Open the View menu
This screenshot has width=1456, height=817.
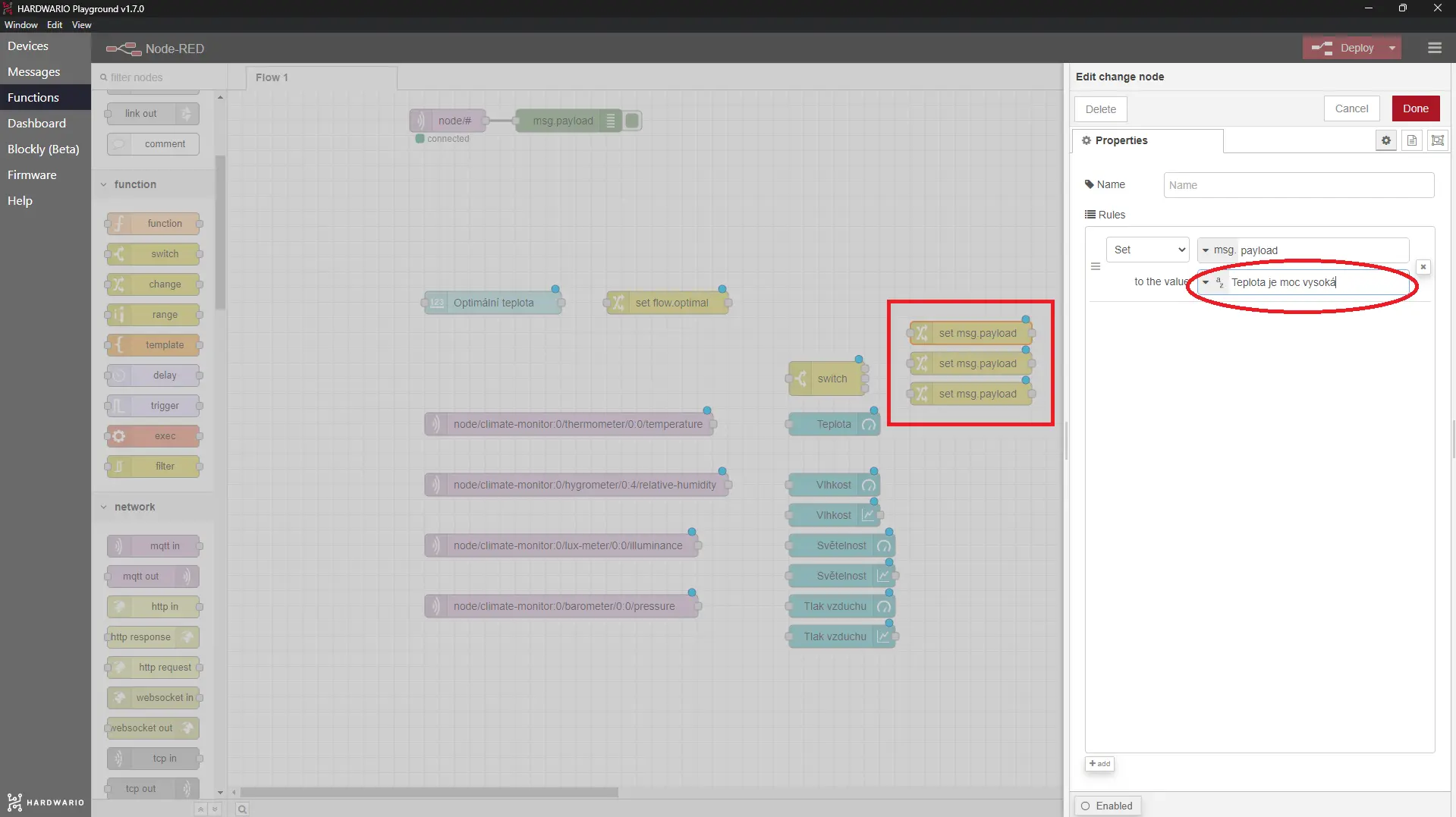82,25
